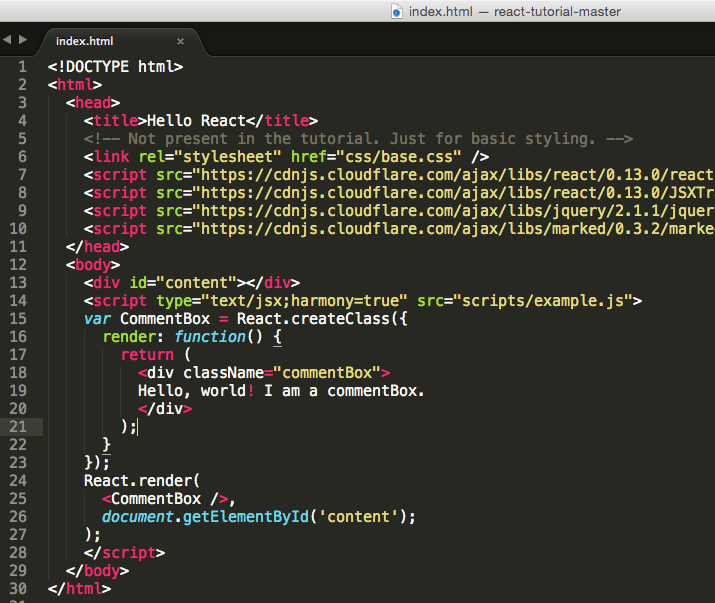Click "text/jsx;harmony=true" type value

(304, 301)
